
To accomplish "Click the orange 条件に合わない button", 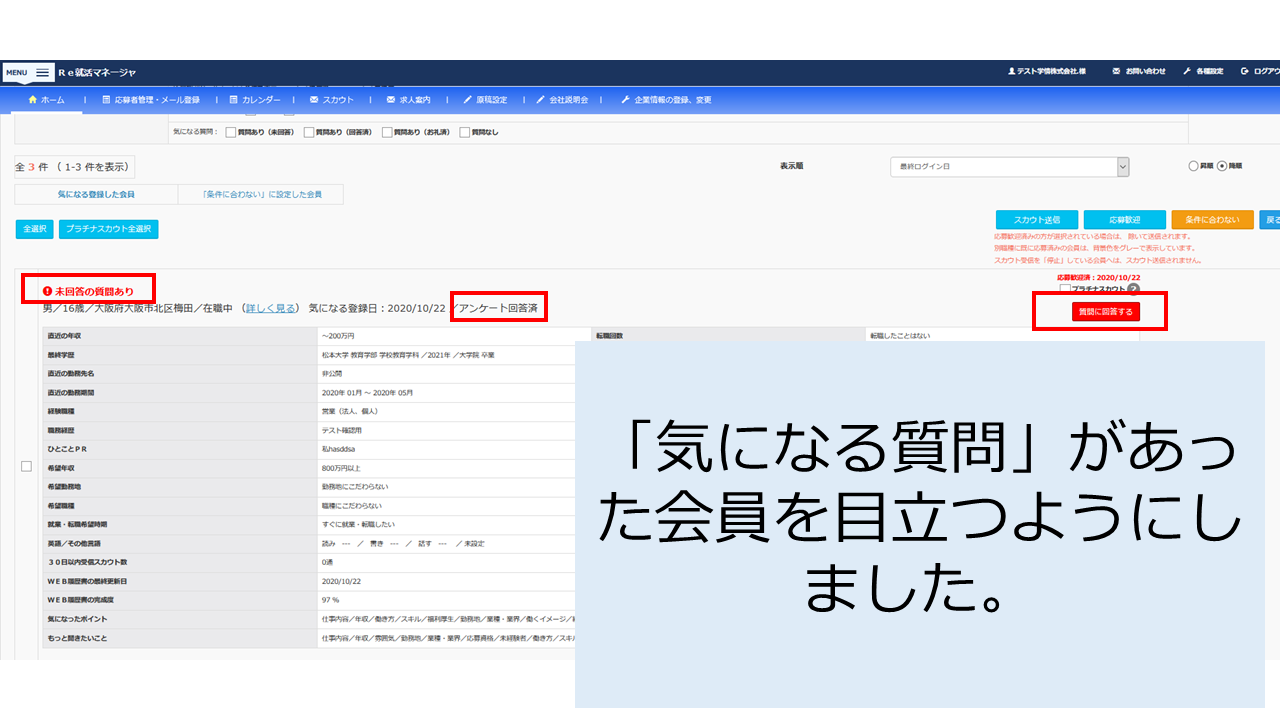I will pyautogui.click(x=1212, y=220).
